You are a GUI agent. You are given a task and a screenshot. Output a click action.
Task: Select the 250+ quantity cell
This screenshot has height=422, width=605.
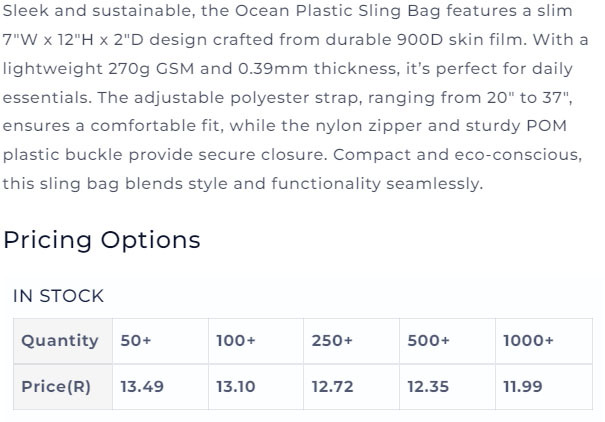[352, 341]
